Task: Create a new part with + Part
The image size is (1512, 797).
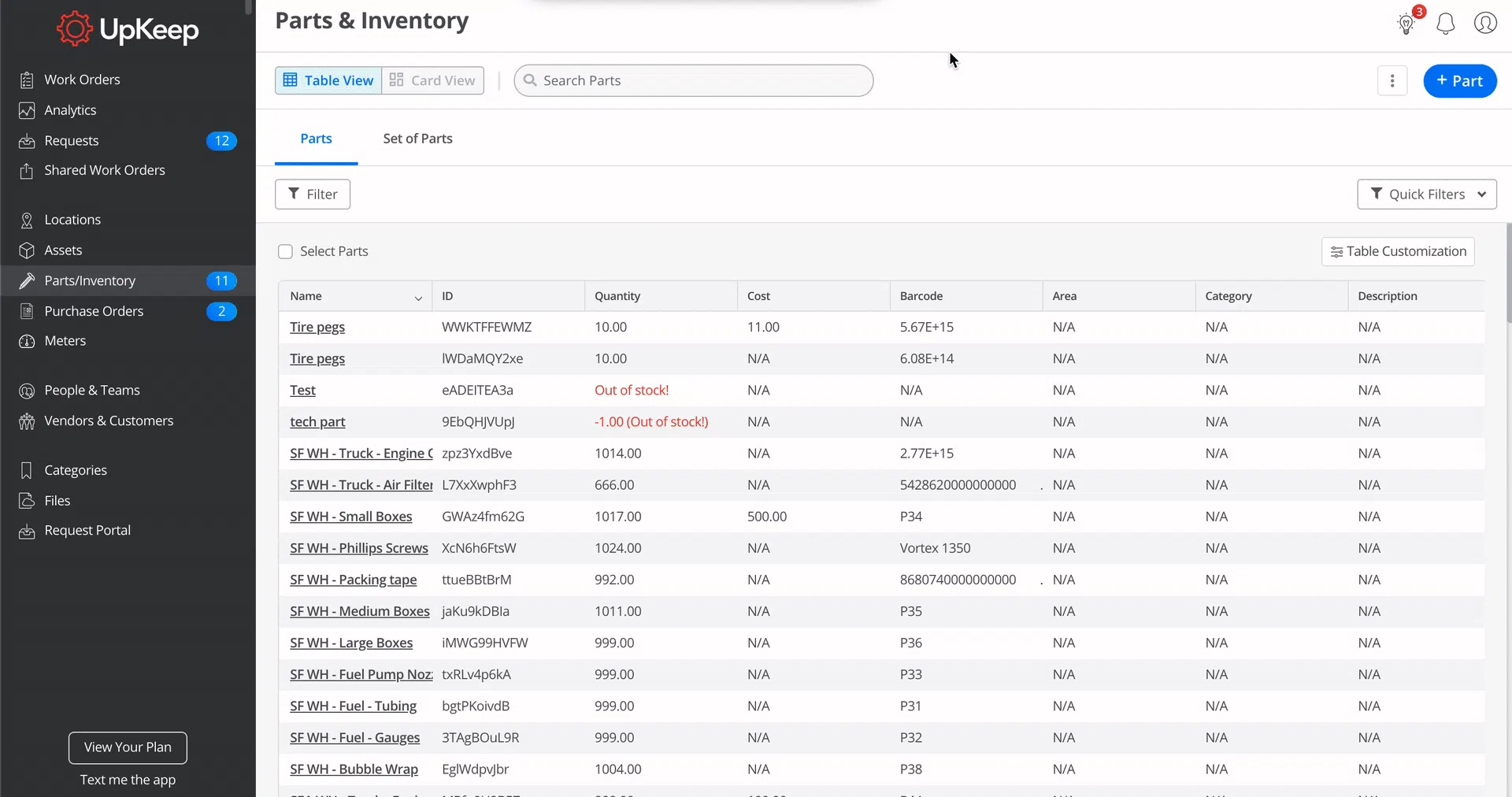Action: [x=1459, y=80]
